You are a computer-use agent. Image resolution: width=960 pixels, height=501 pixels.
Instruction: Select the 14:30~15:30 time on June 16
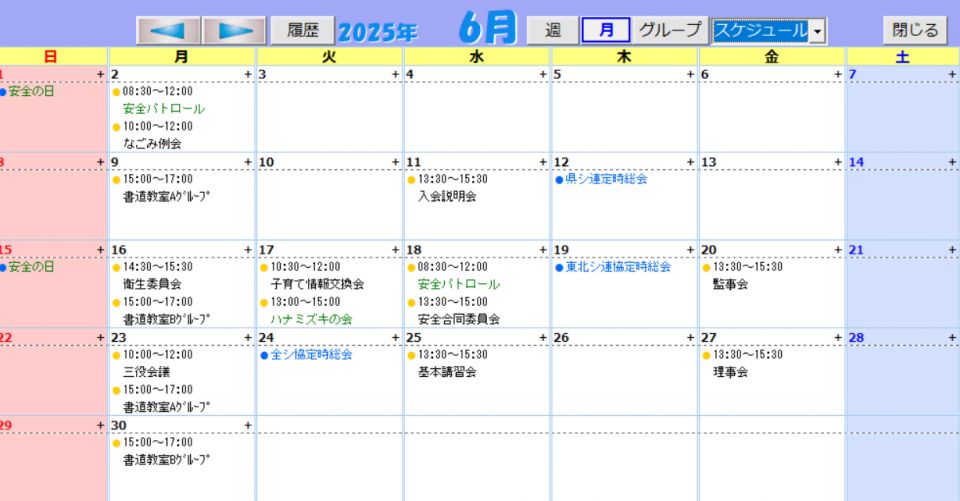(x=157, y=267)
